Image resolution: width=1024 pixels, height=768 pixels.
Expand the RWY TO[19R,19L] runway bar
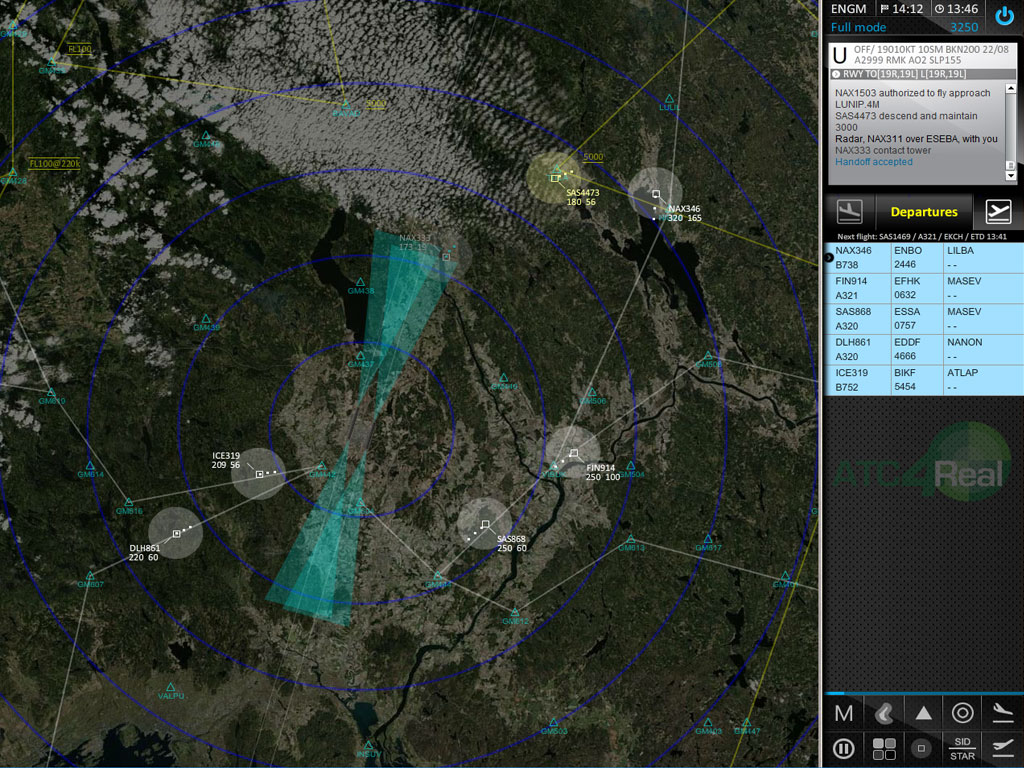[x=920, y=74]
